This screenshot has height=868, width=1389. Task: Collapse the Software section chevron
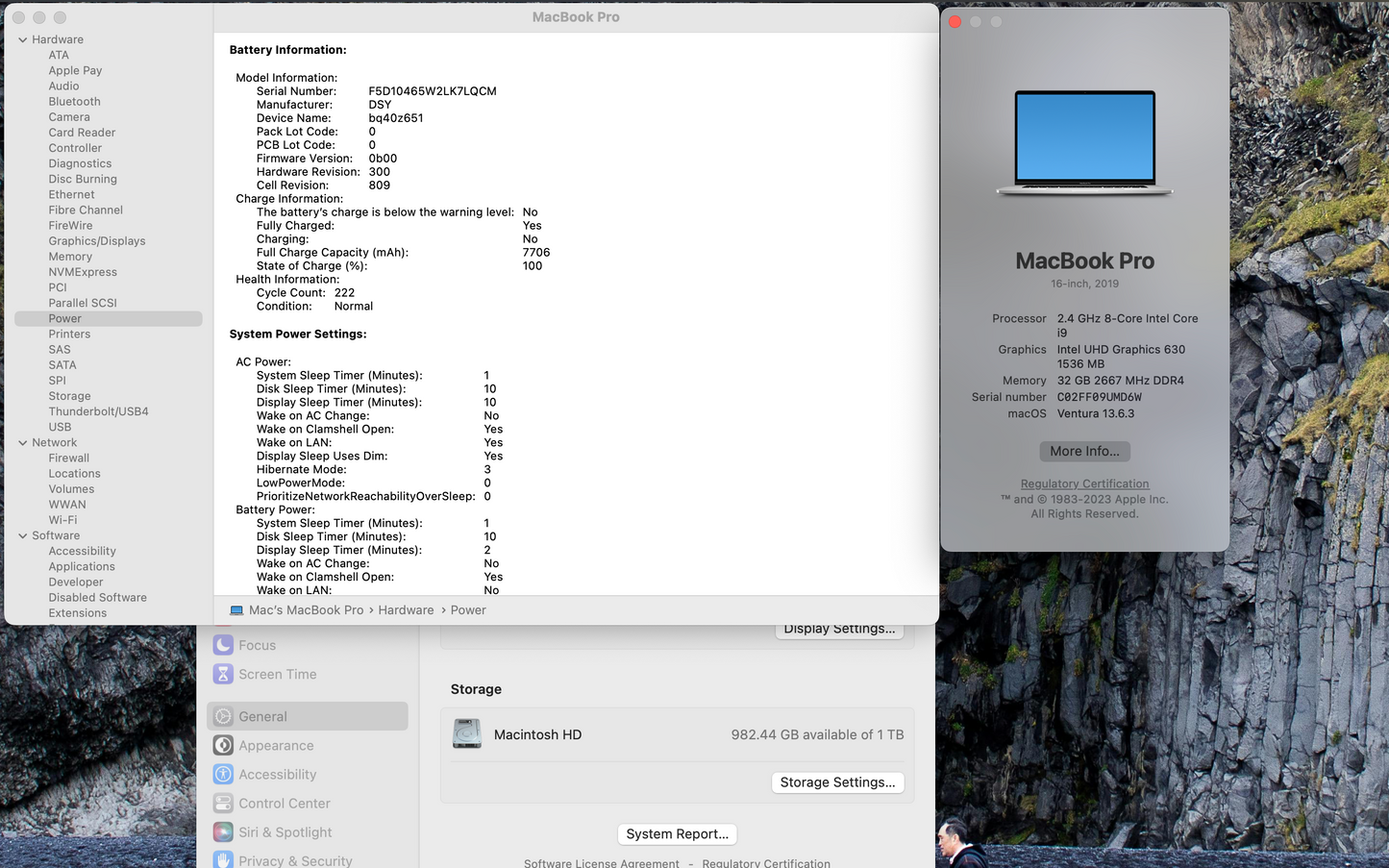23,535
